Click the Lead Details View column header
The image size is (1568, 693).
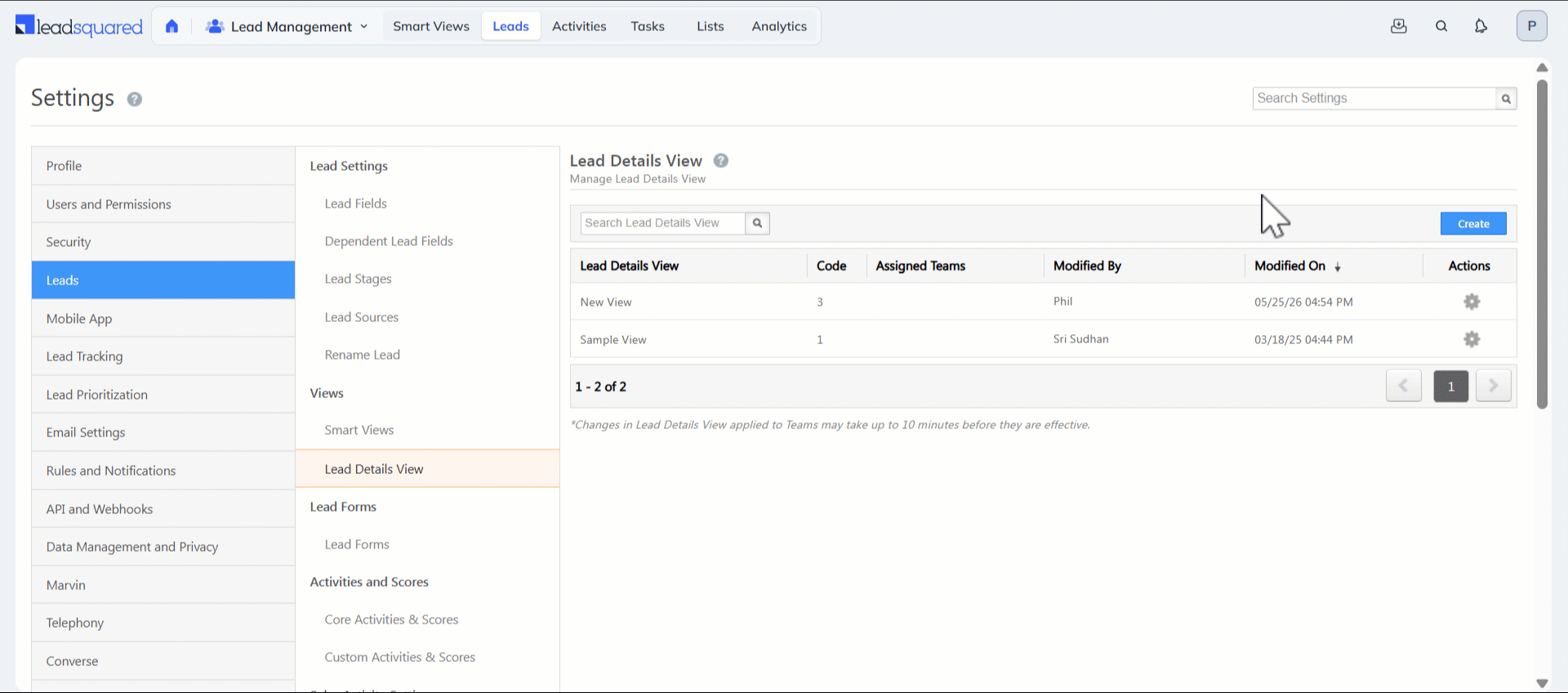(x=629, y=266)
